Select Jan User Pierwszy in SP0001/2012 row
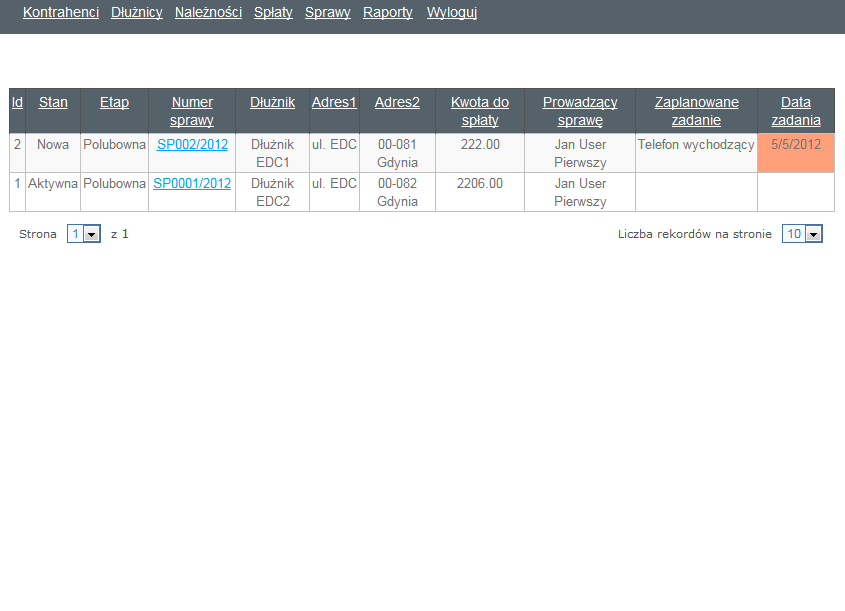The width and height of the screenshot is (845, 611). [580, 192]
